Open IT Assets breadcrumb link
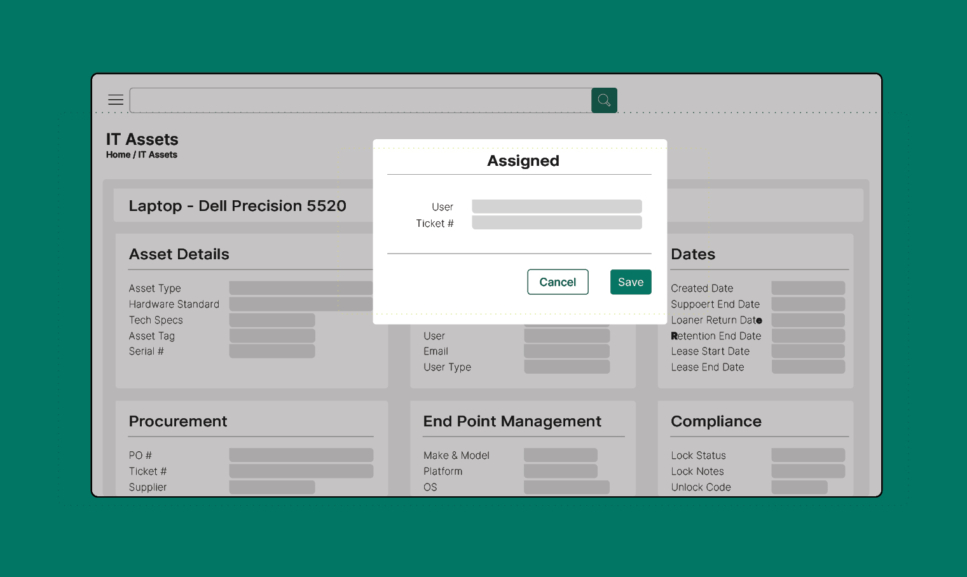Viewport: 967px width, 577px height. [x=158, y=155]
